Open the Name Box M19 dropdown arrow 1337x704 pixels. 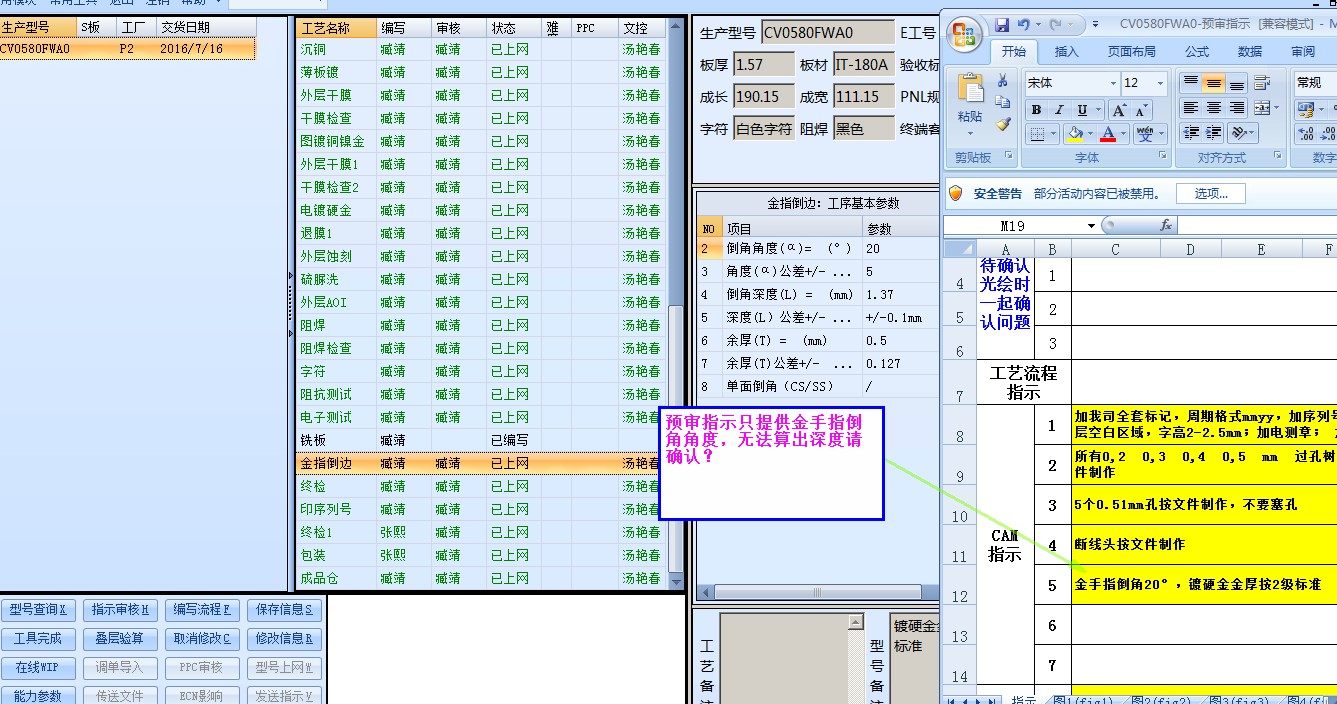coord(1091,226)
